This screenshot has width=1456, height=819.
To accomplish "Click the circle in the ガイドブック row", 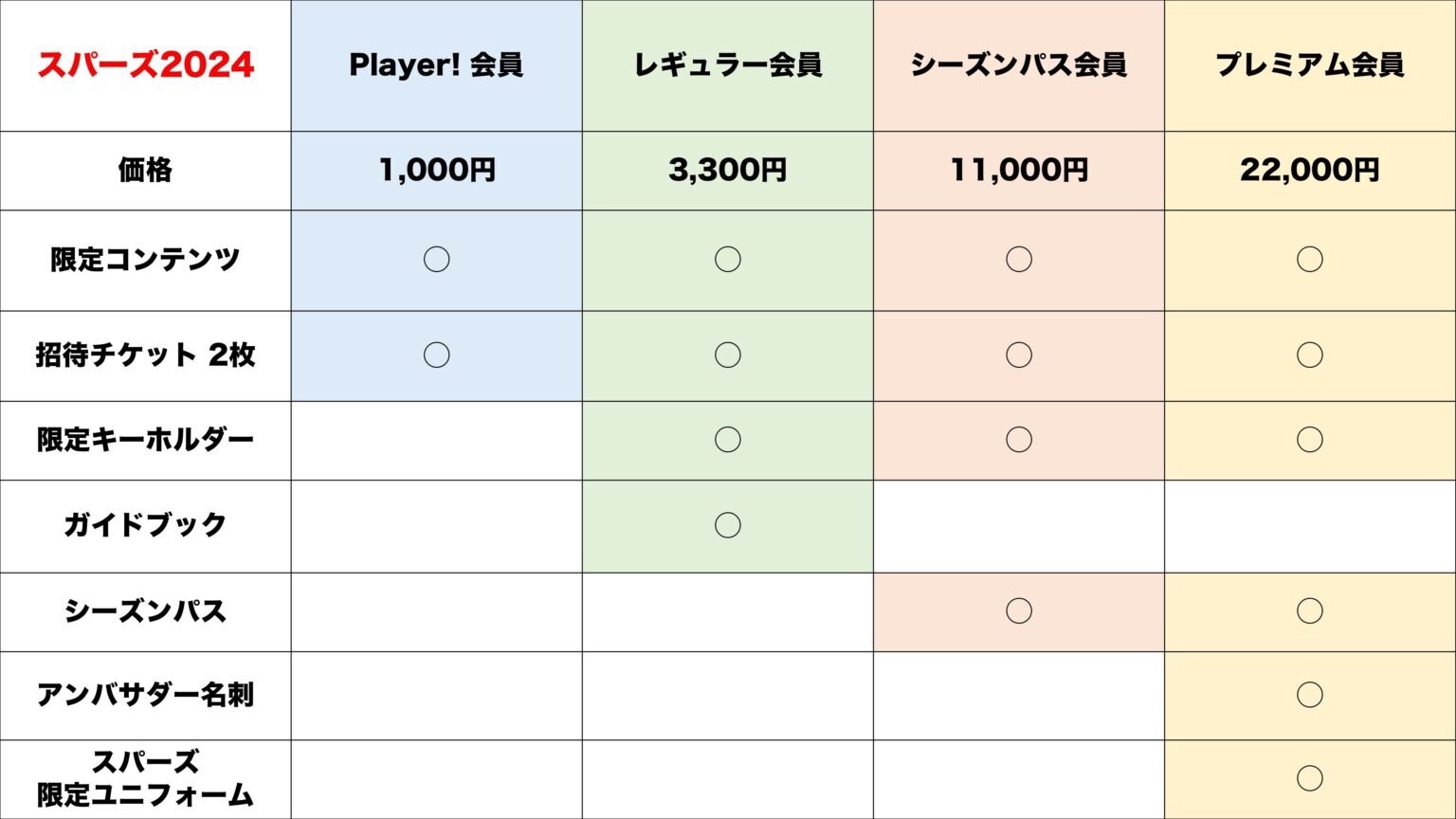I will point(727,524).
